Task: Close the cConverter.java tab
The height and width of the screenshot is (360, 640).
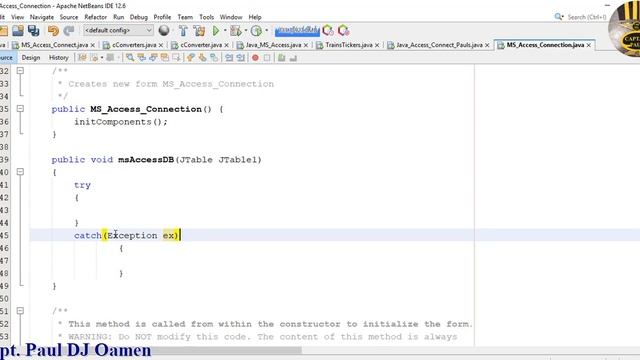Action: 226,45
